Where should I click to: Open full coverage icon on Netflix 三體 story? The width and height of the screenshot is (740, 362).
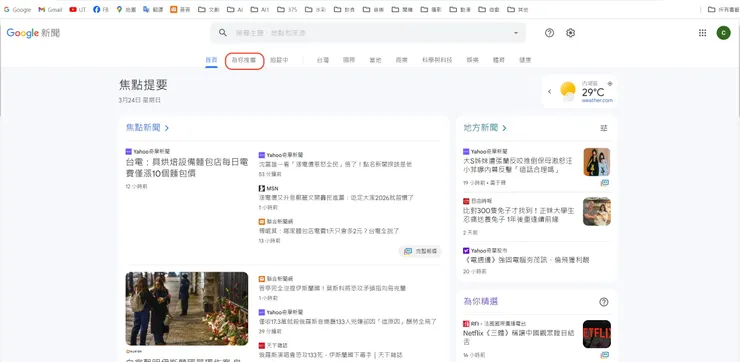point(605,355)
